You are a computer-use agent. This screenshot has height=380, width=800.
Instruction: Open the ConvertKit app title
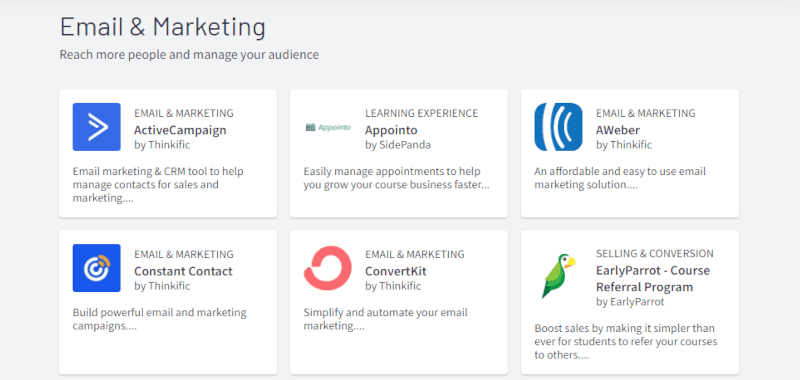[395, 271]
